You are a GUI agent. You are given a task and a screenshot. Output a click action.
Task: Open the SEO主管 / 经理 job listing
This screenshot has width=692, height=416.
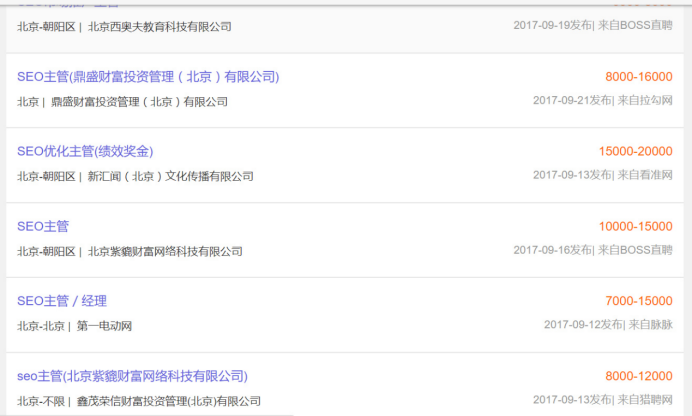(x=62, y=301)
